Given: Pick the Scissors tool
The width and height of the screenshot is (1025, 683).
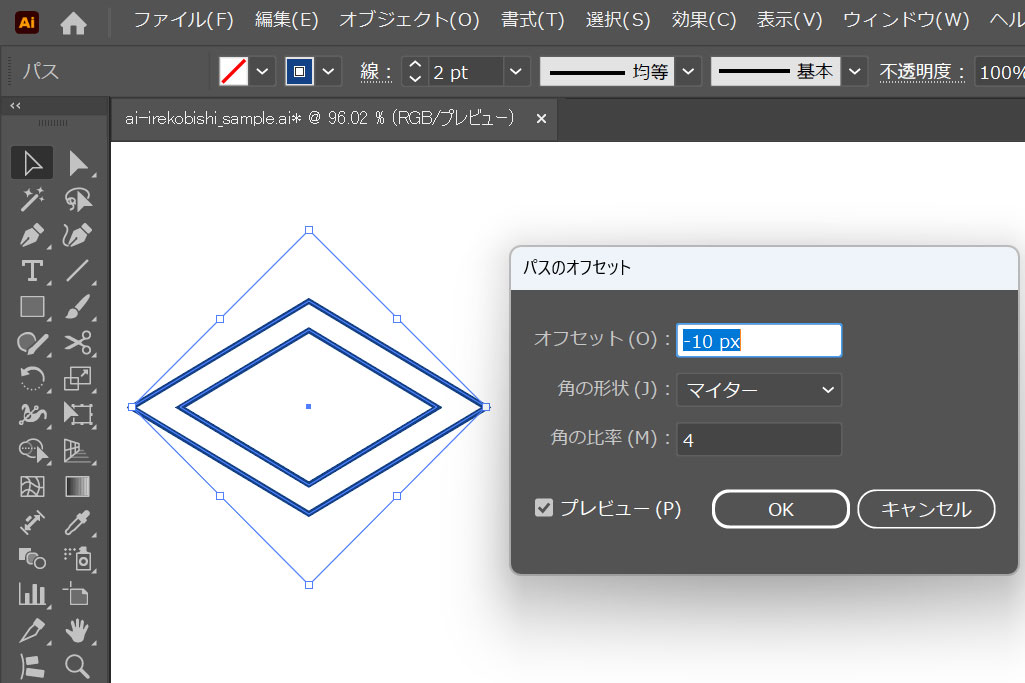Looking at the screenshot, I should [x=78, y=343].
